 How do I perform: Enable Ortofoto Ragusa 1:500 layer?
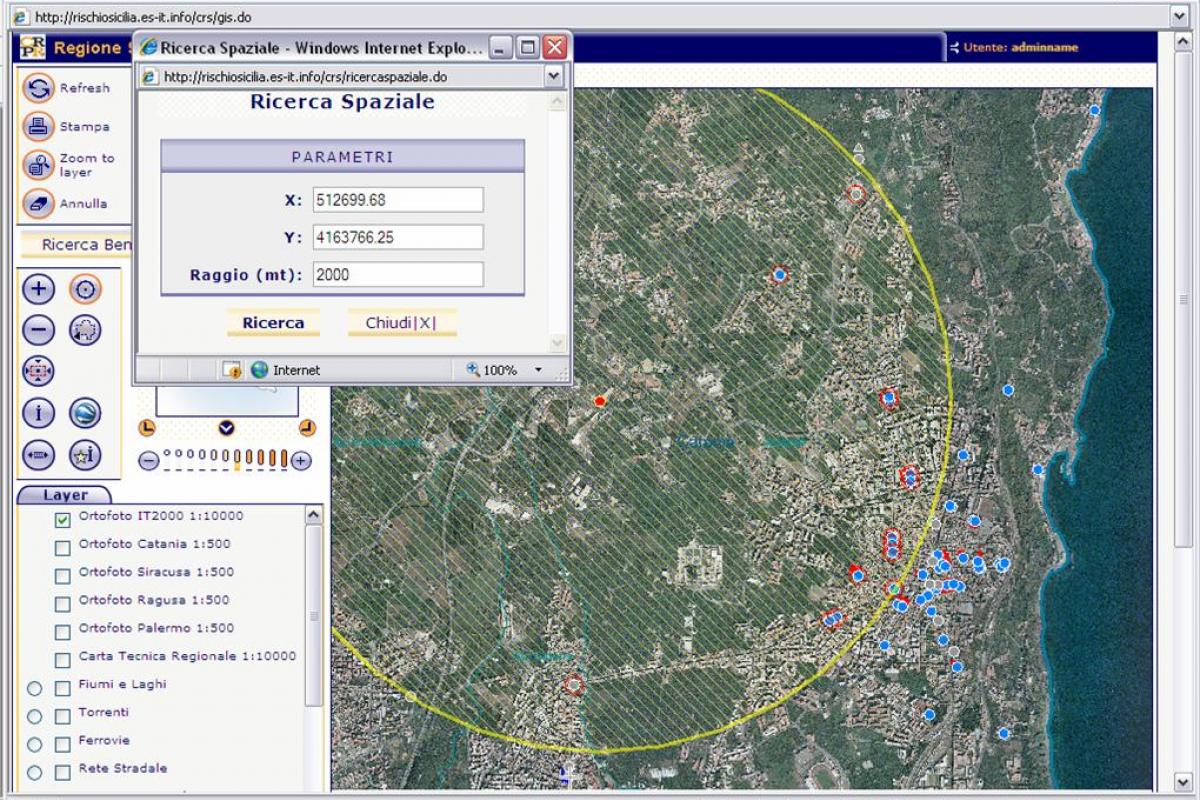[62, 604]
